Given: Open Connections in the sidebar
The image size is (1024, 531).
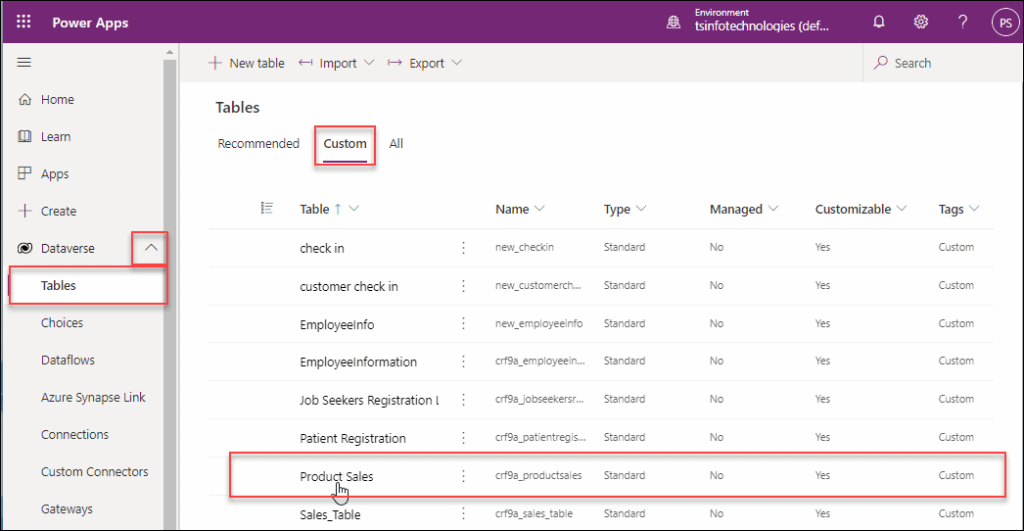Looking at the screenshot, I should pos(75,434).
